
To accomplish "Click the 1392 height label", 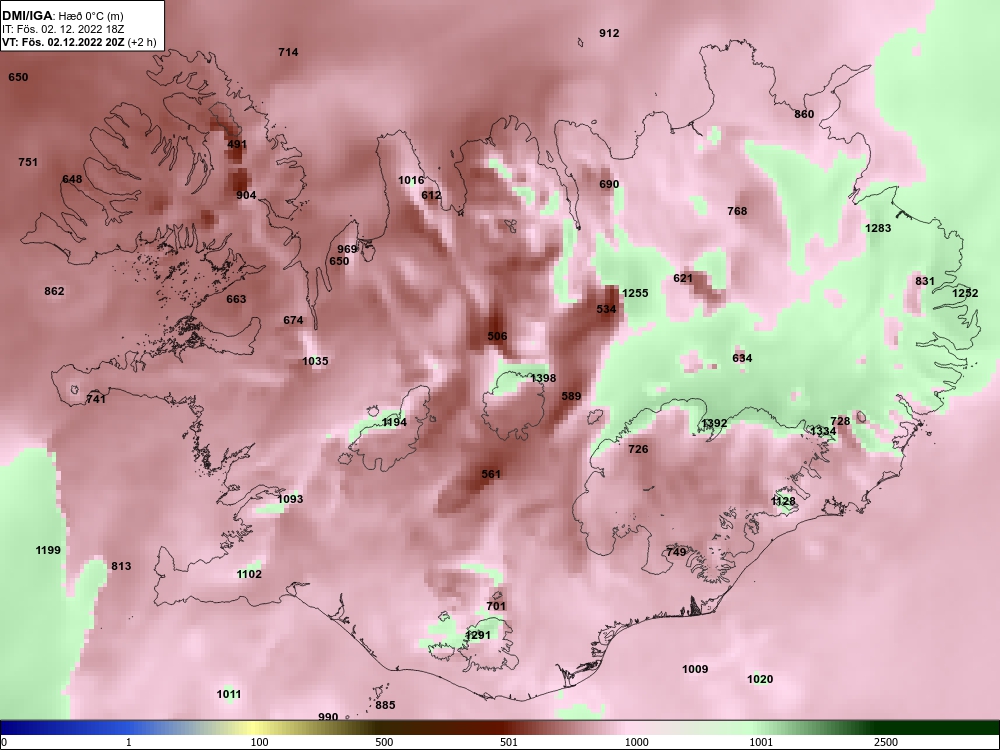I will pyautogui.click(x=714, y=423).
